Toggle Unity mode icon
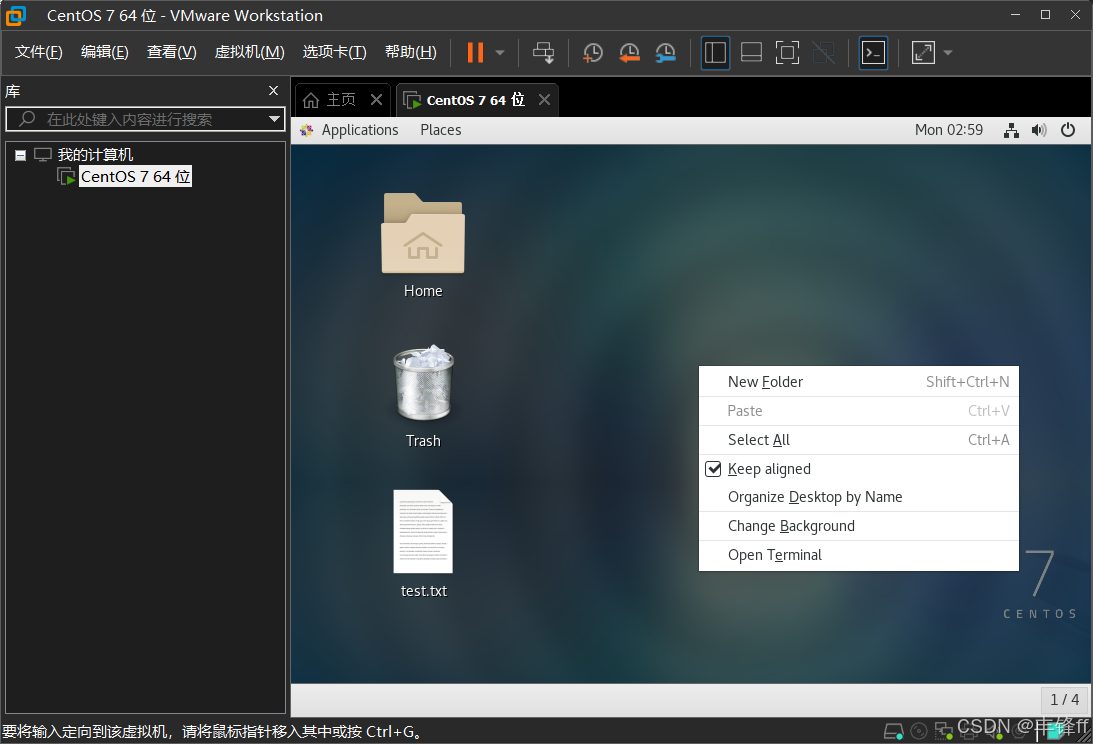 pos(824,52)
